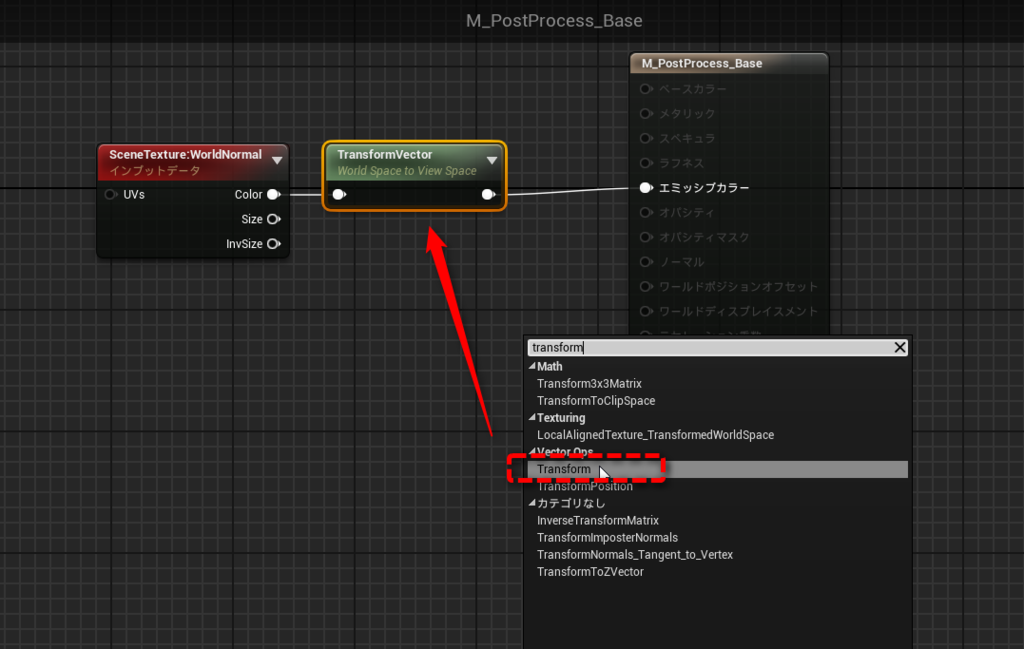Click the ラフネス input pin
Viewport: 1024px width, 649px height.
point(646,163)
